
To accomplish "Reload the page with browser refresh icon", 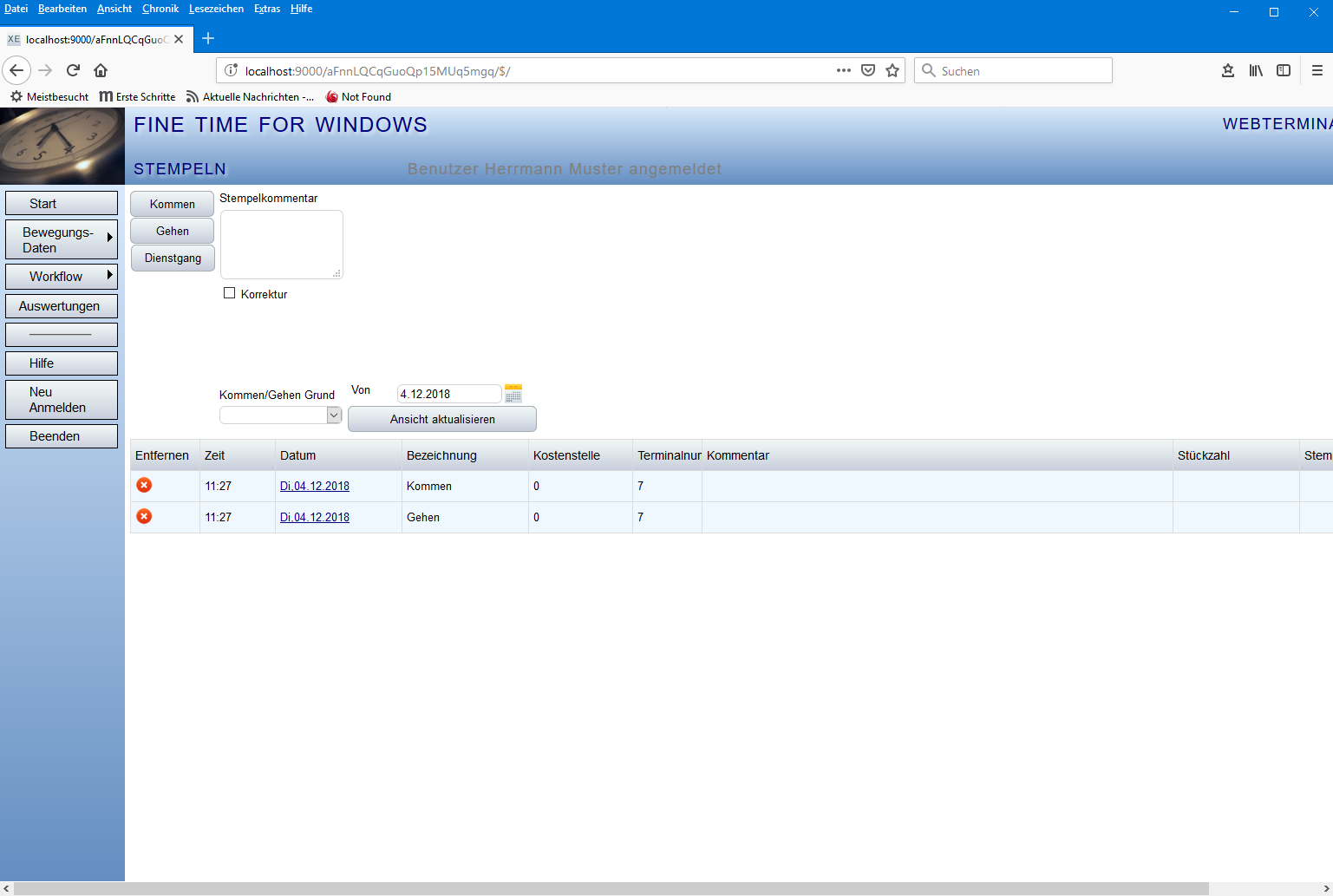I will click(73, 70).
